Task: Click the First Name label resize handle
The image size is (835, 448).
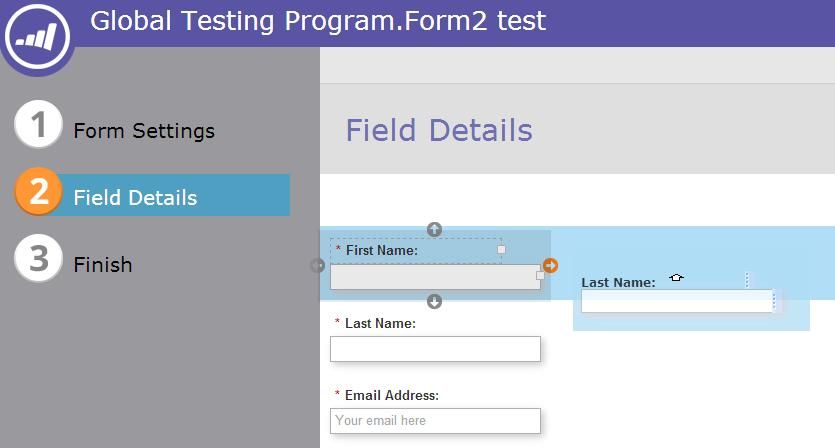Action: [x=502, y=249]
